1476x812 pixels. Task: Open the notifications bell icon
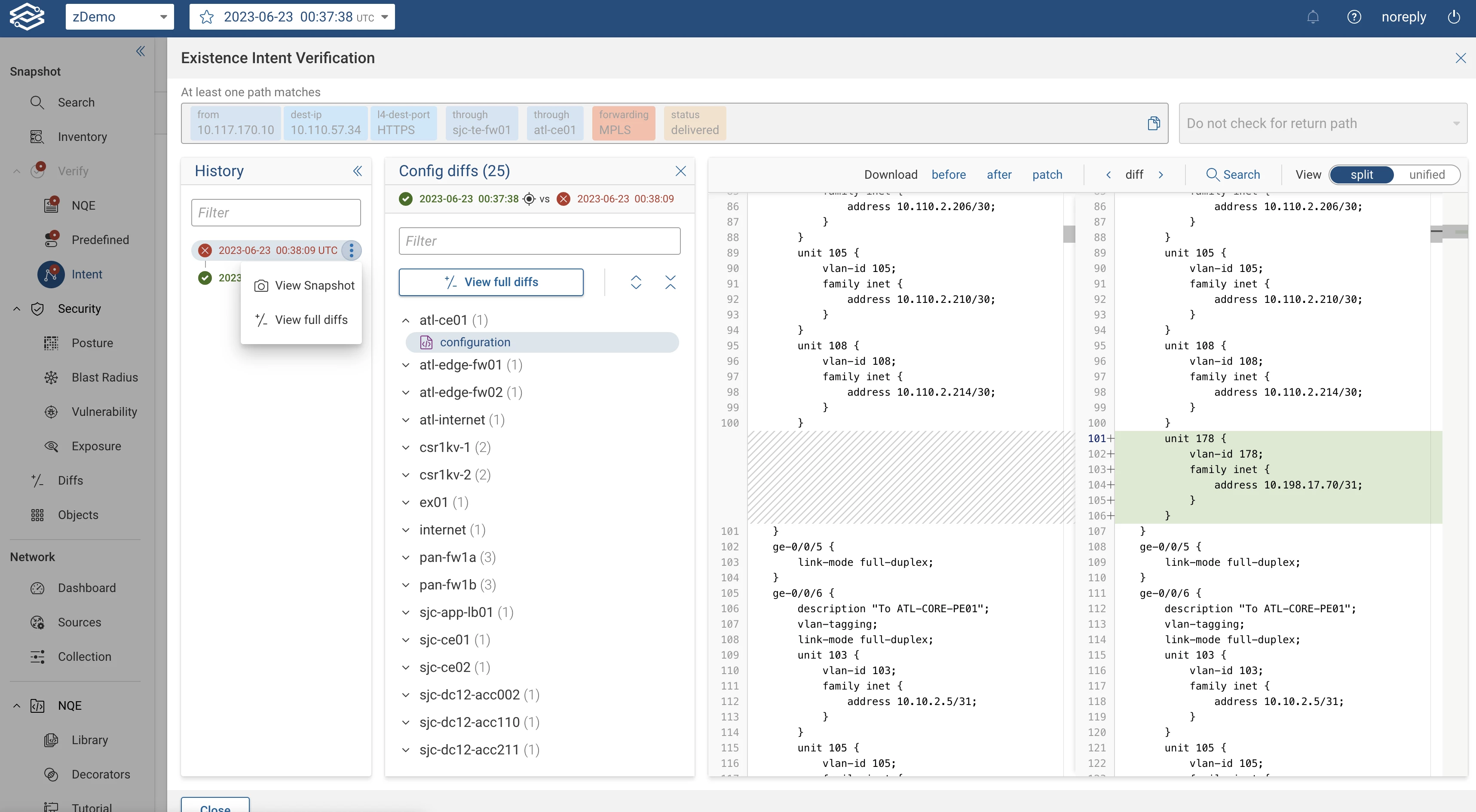pyautogui.click(x=1313, y=17)
